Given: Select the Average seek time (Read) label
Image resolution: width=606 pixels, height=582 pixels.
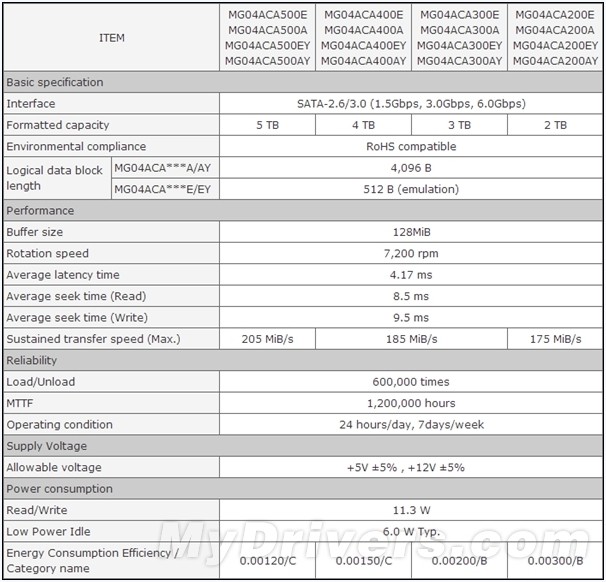Looking at the screenshot, I should tap(76, 296).
